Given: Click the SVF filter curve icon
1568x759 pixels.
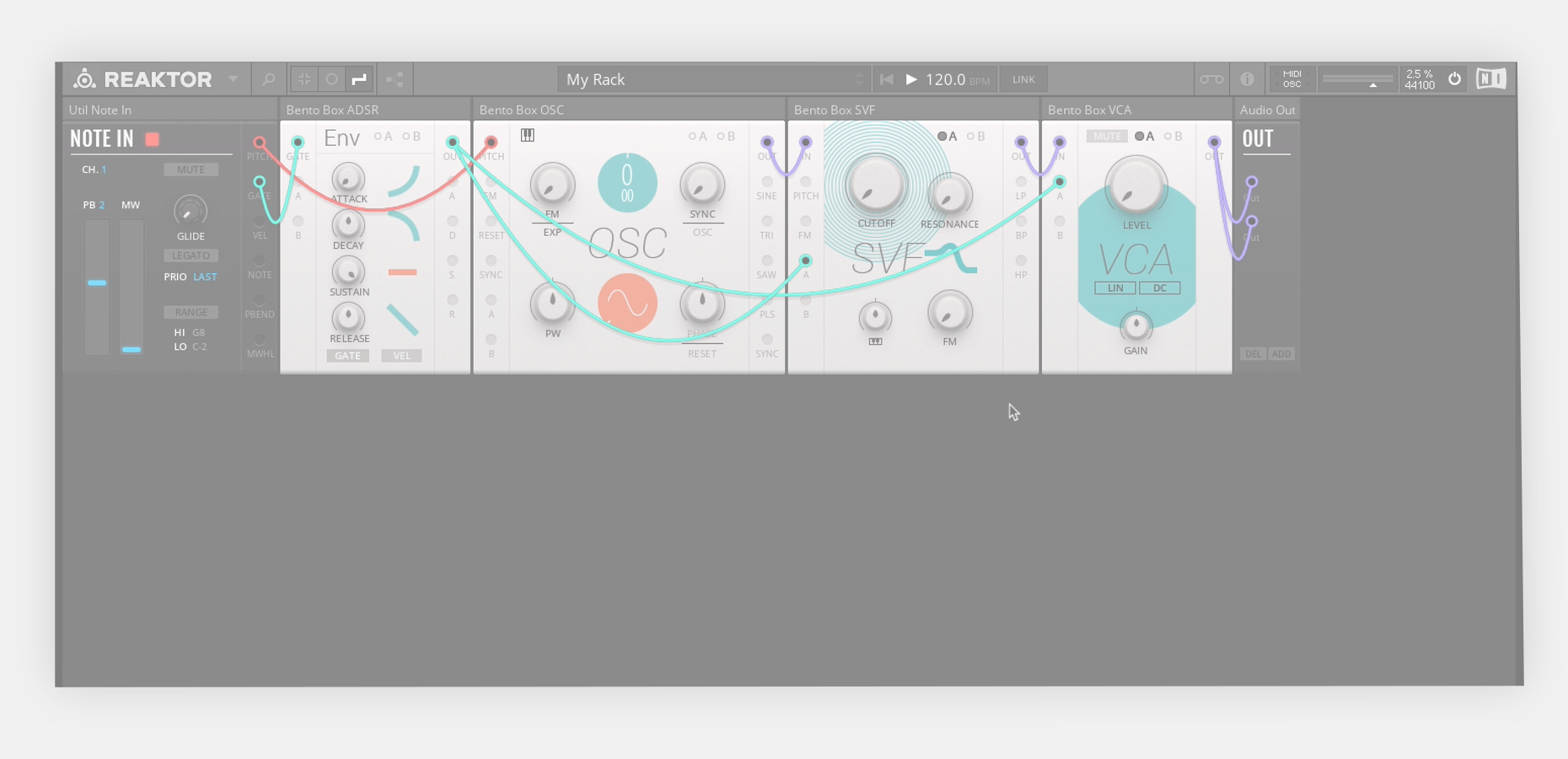Looking at the screenshot, I should pos(951,258).
